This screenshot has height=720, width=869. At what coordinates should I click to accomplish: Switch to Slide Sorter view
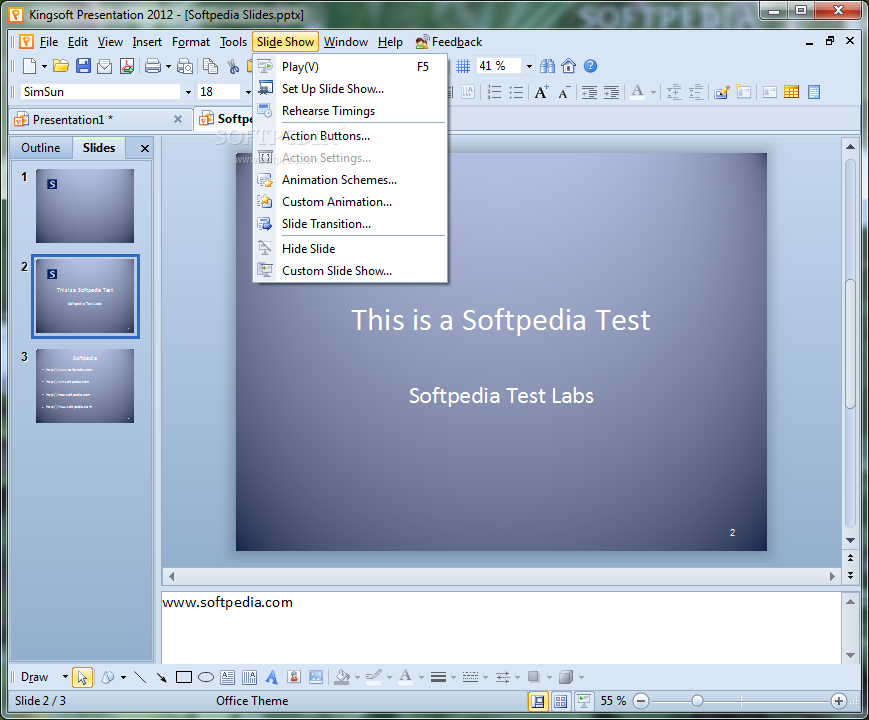click(x=560, y=701)
